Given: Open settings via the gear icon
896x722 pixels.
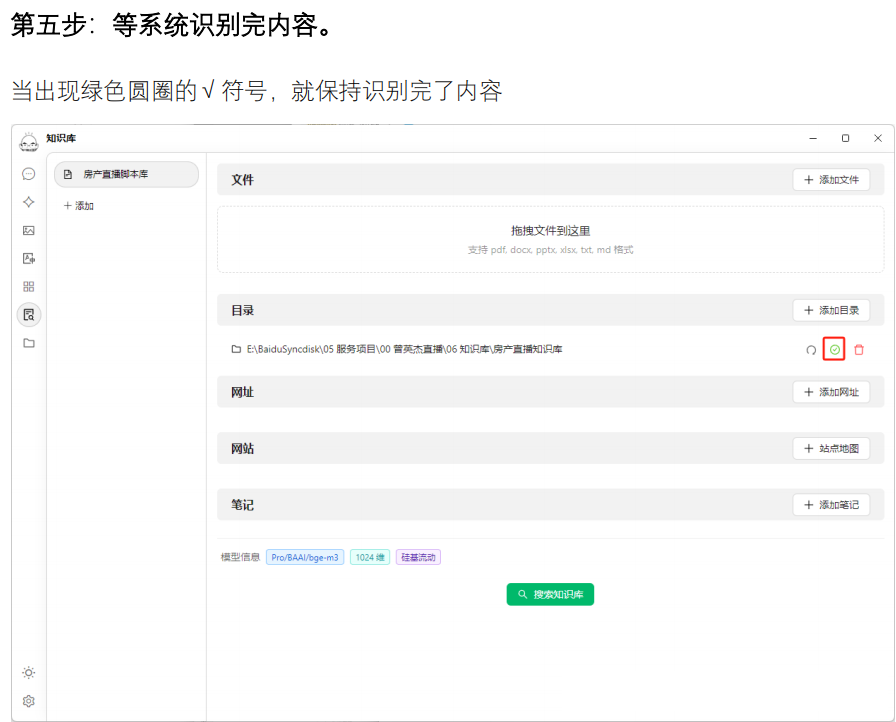Looking at the screenshot, I should point(27,701).
